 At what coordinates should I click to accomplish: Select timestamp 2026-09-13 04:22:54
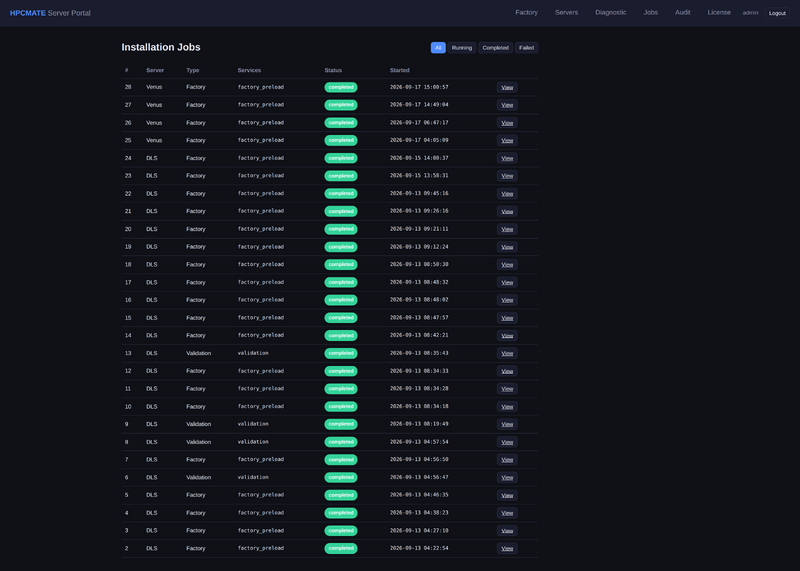click(419, 549)
